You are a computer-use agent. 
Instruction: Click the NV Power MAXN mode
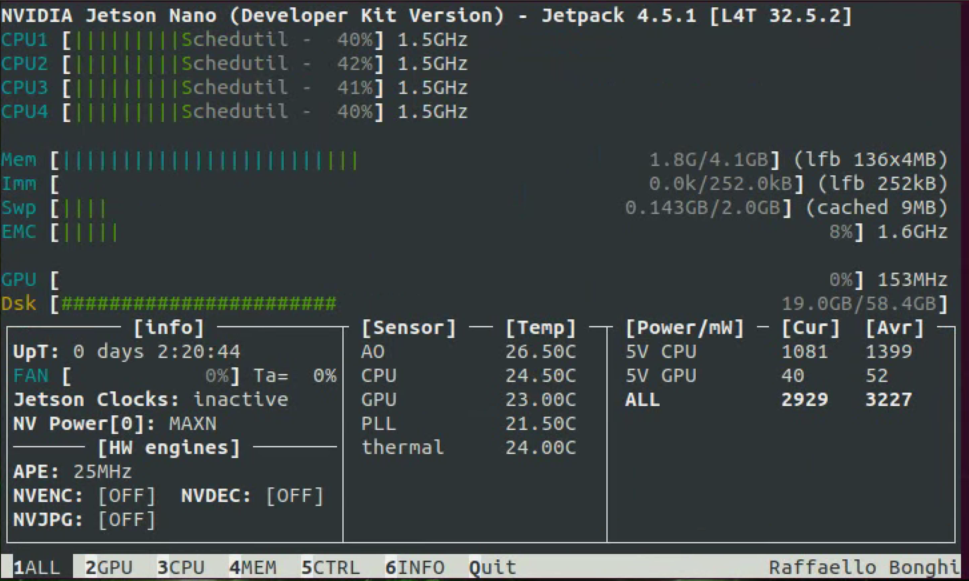tap(192, 424)
